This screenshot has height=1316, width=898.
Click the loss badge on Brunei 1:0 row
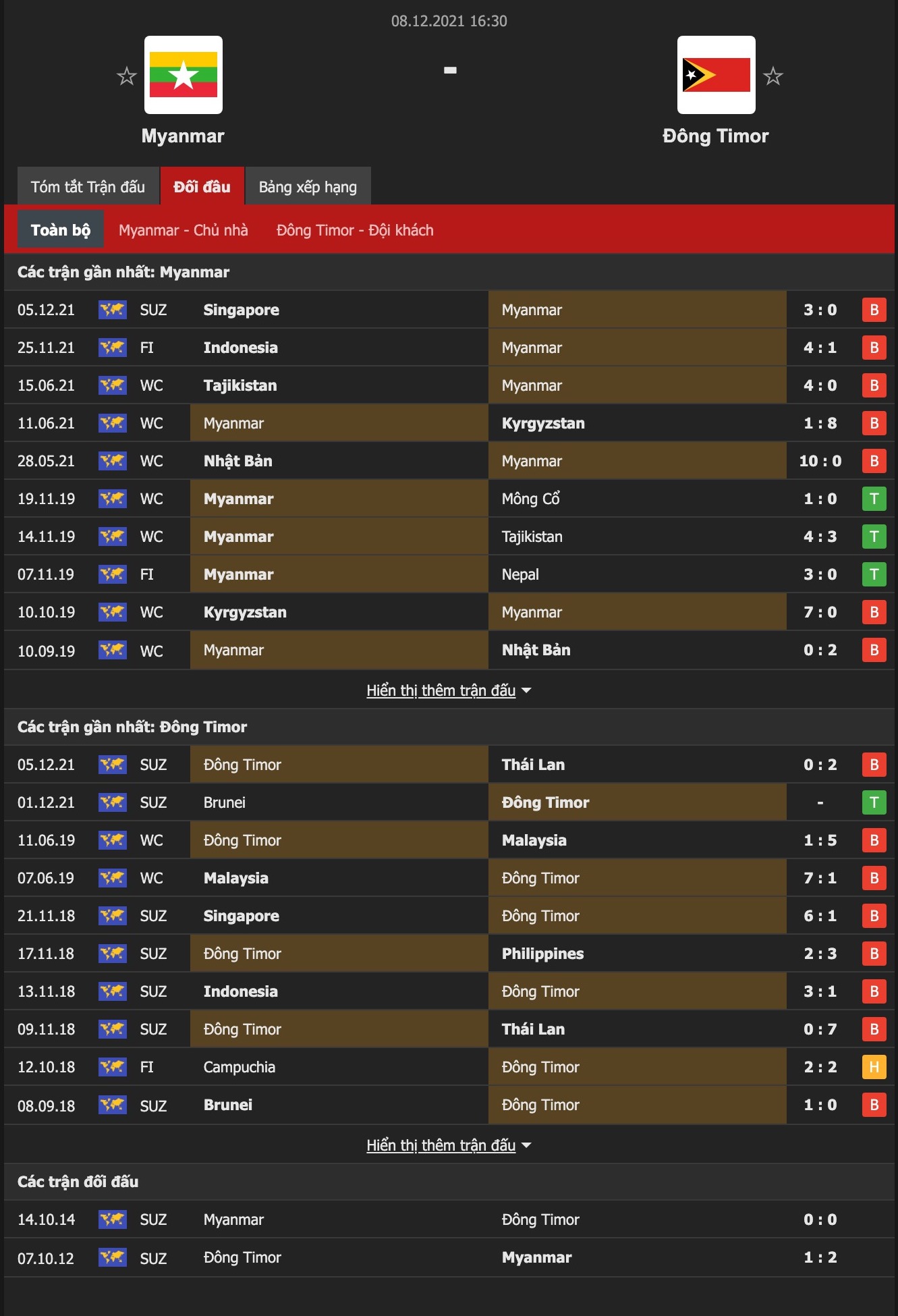(x=874, y=1105)
